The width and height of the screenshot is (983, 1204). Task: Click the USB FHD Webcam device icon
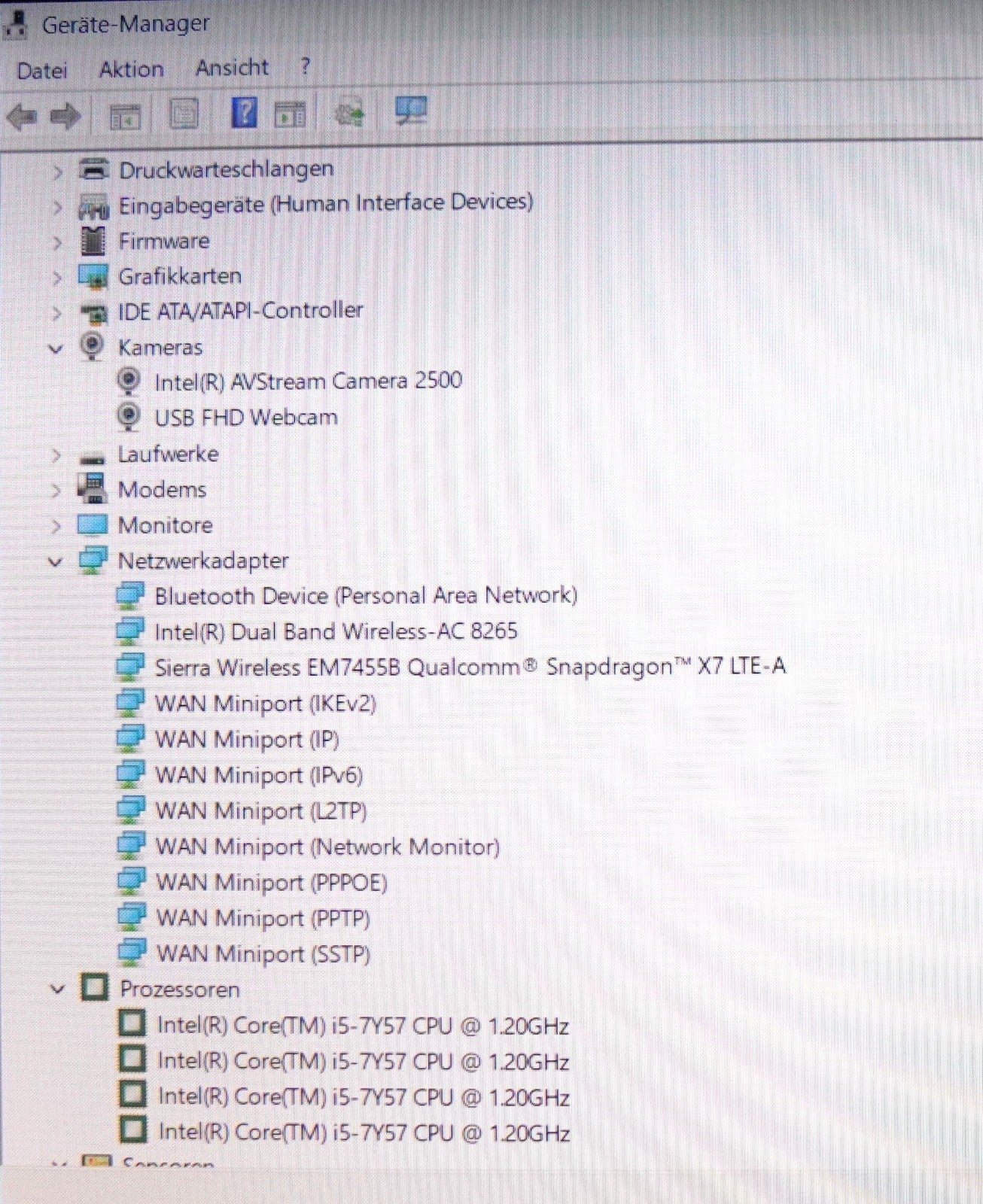point(129,418)
